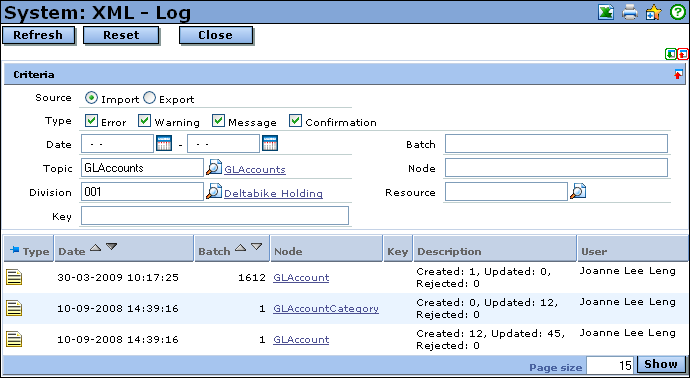Open message icon for batch 1612 row

coord(14,277)
